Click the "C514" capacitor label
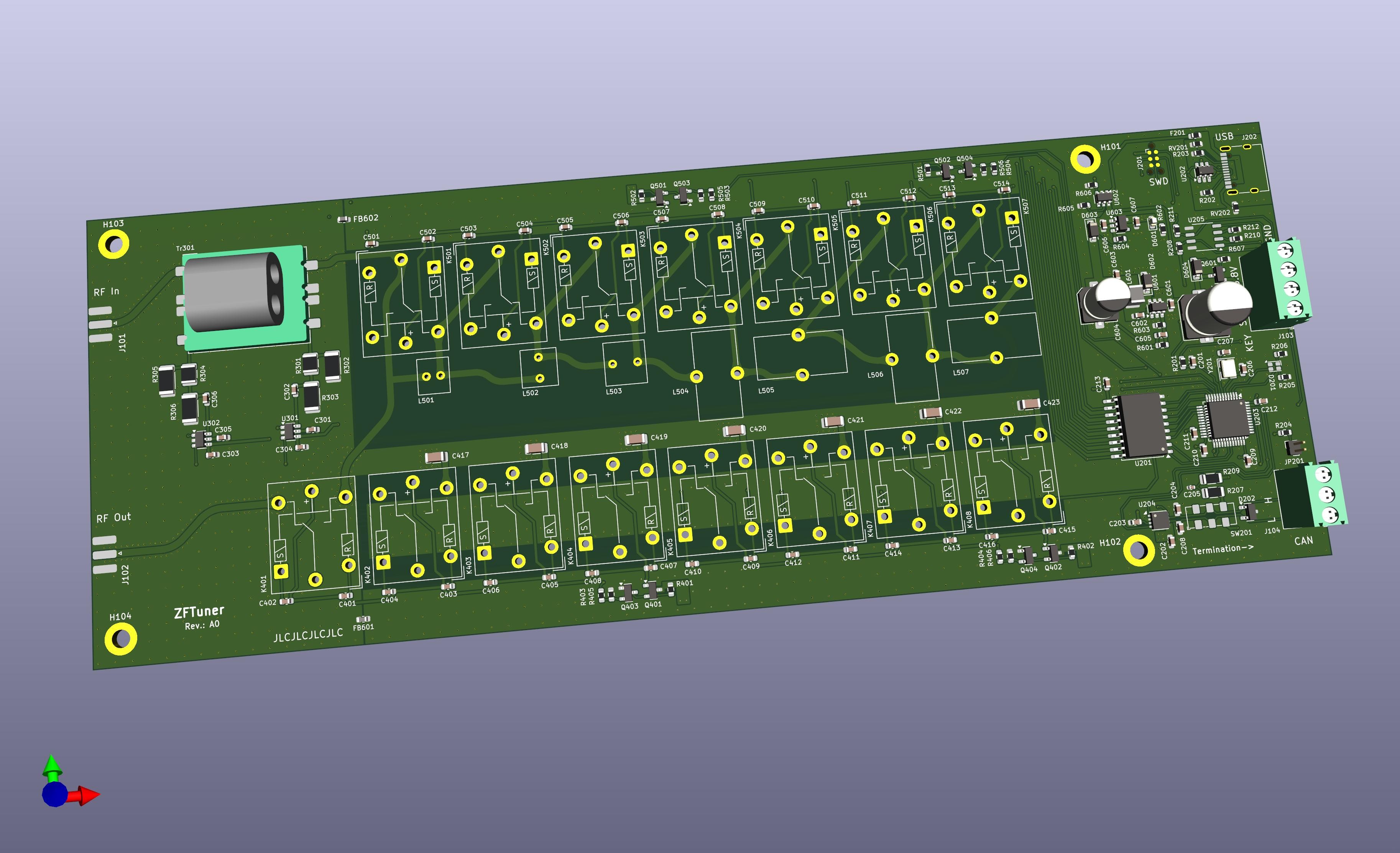Viewport: 1400px width, 853px height. (x=1001, y=184)
